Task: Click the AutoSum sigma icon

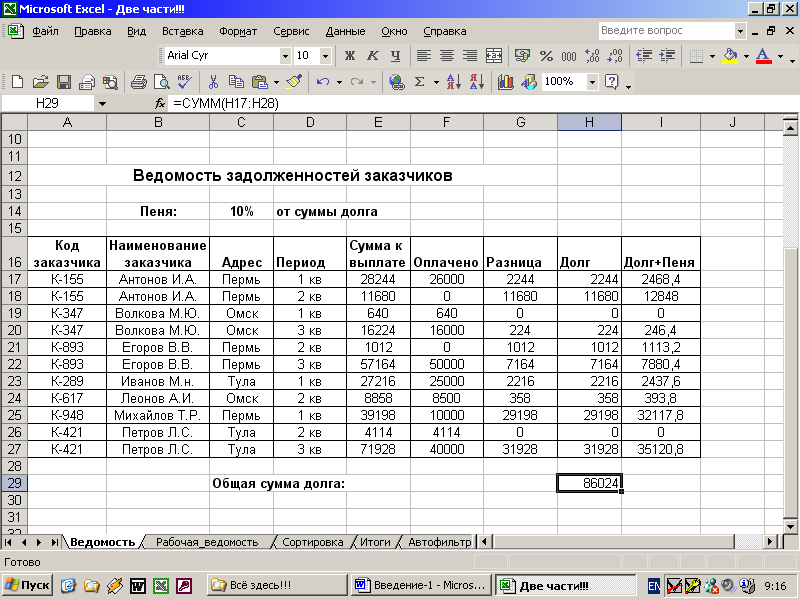Action: [x=420, y=82]
